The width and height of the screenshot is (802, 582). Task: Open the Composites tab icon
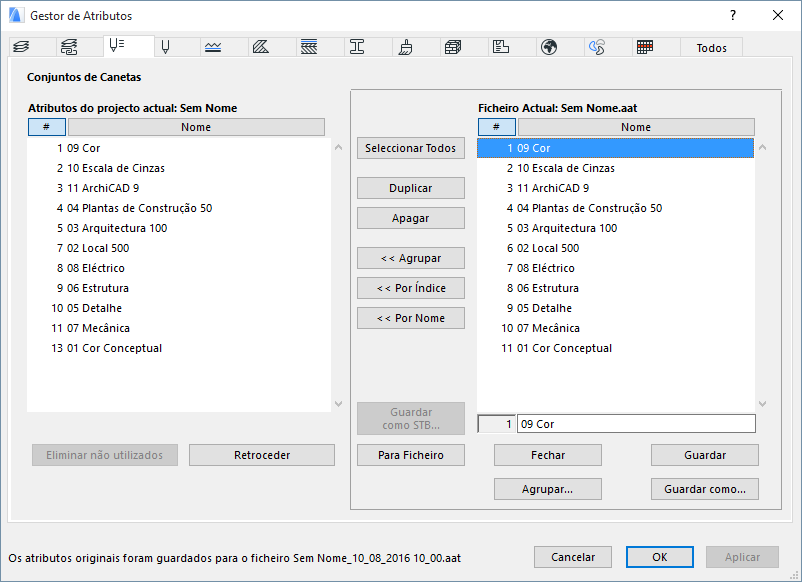(309, 47)
